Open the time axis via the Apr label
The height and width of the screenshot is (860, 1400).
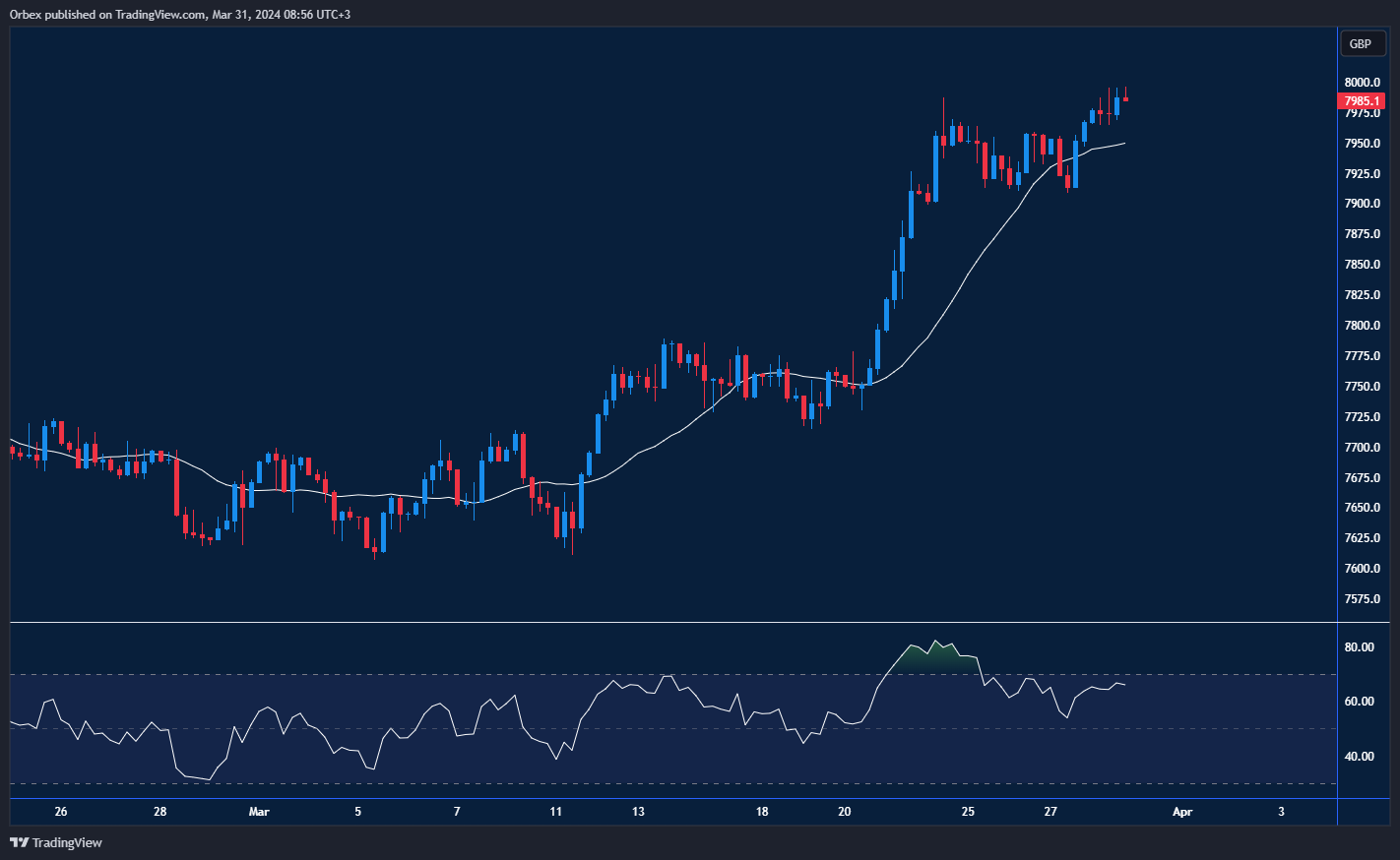point(1182,812)
